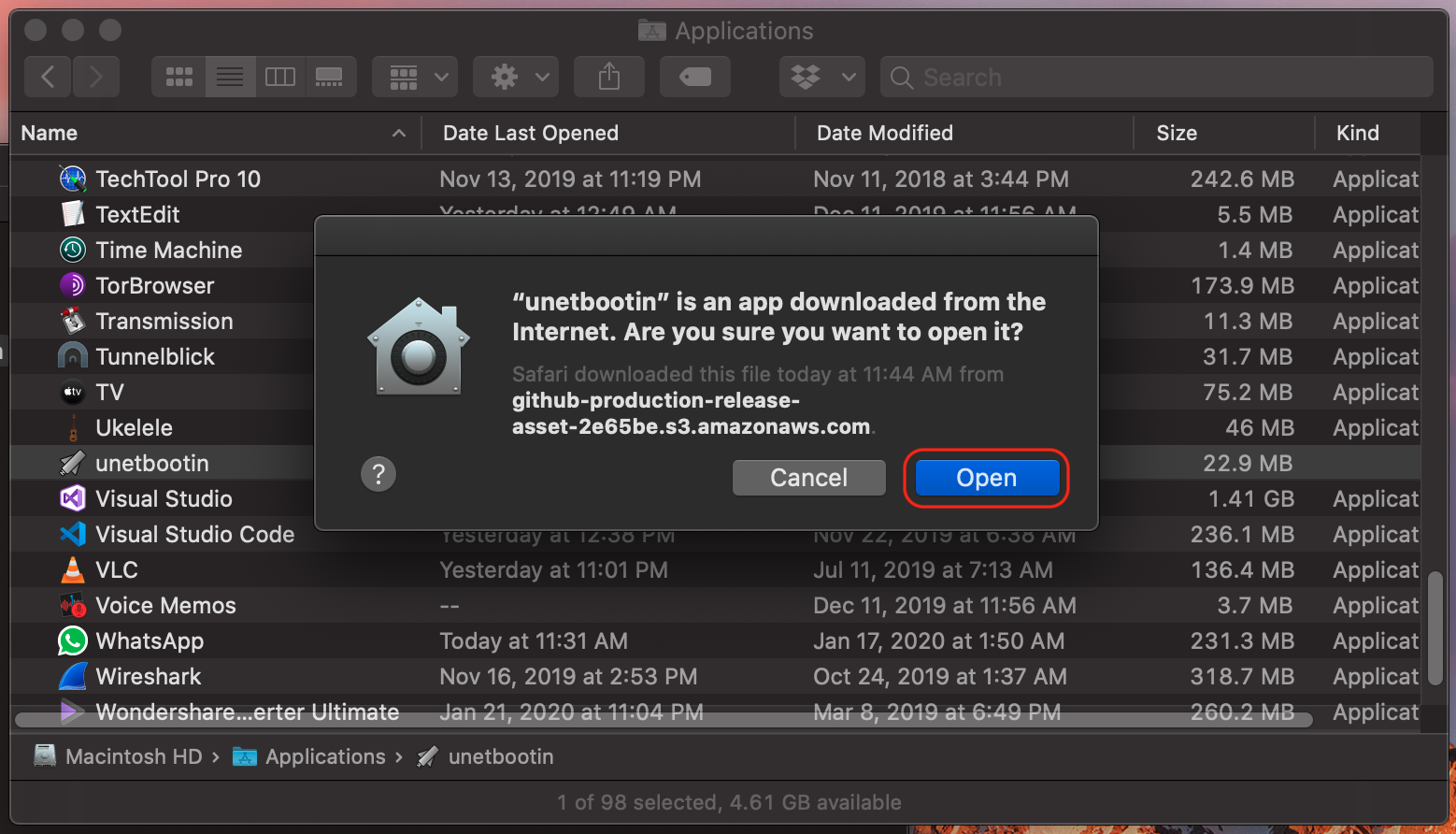The width and height of the screenshot is (1456, 834).
Task: Click 'Oct 24, 2019 at 1:37 AM' cell
Action: 940,676
